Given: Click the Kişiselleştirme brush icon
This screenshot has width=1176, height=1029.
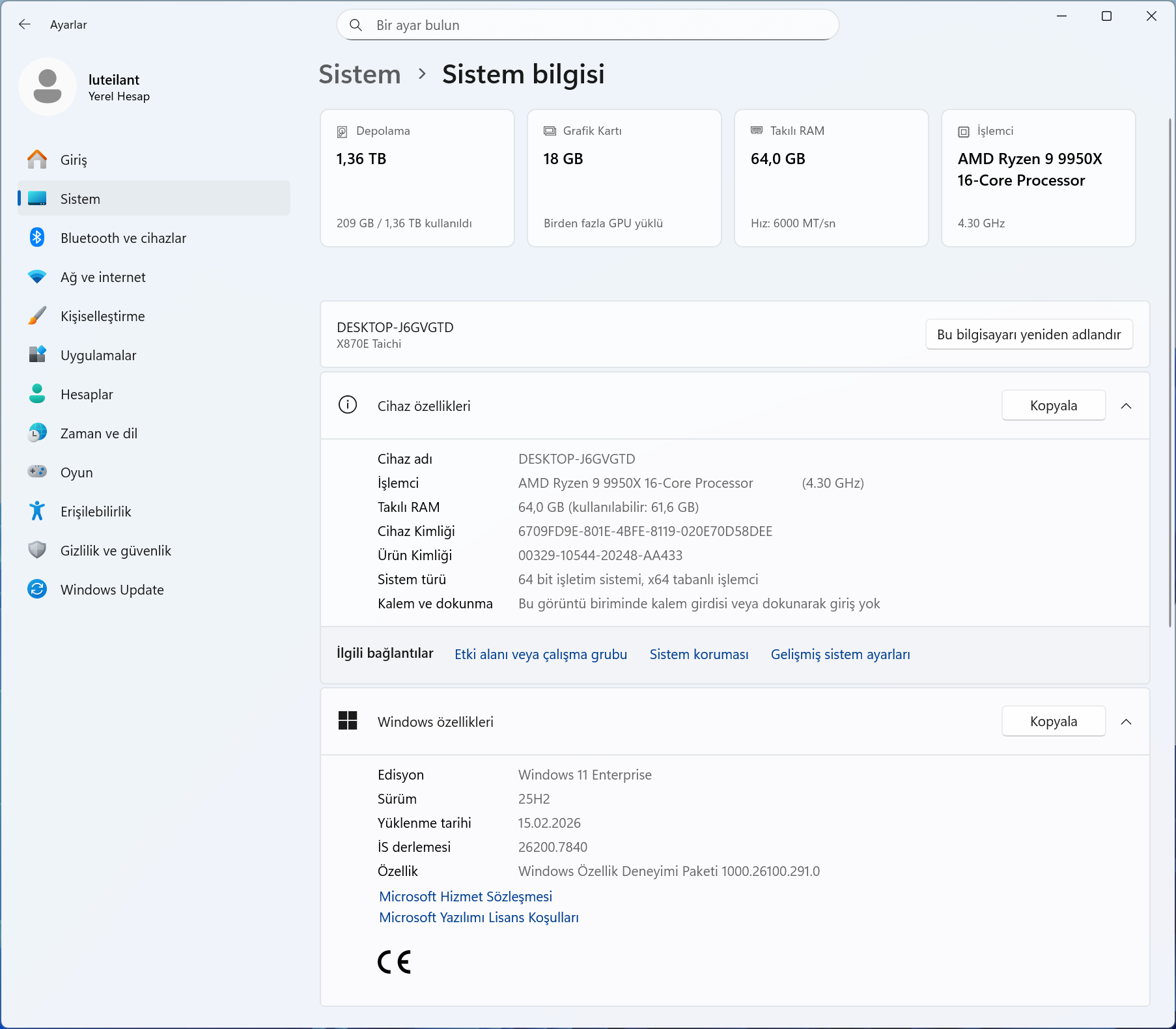Looking at the screenshot, I should 37,316.
